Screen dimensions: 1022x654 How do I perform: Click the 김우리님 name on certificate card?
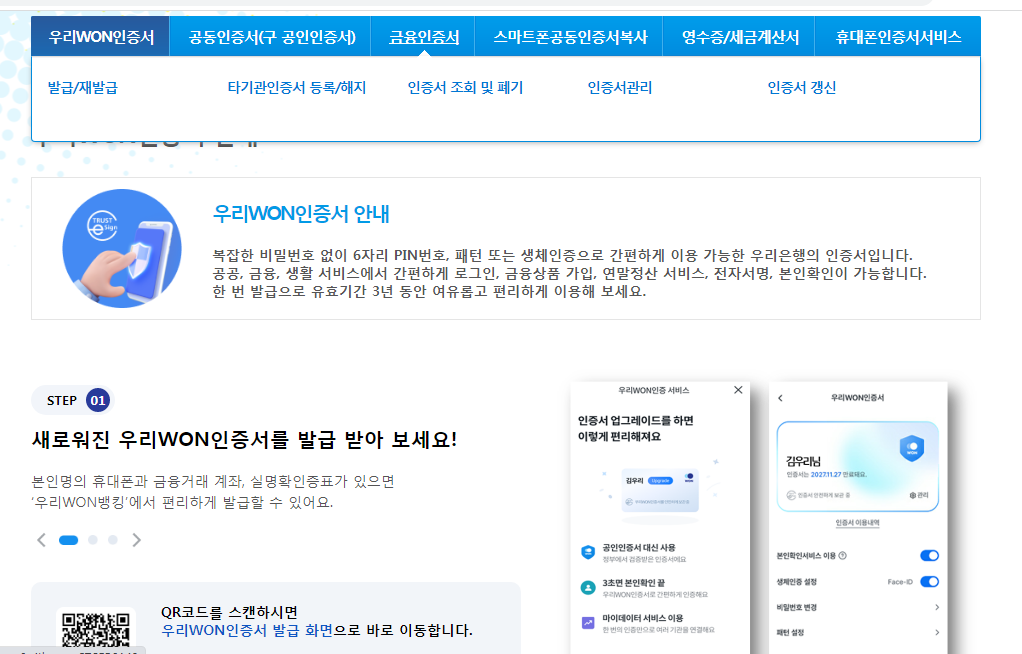pyautogui.click(x=804, y=461)
